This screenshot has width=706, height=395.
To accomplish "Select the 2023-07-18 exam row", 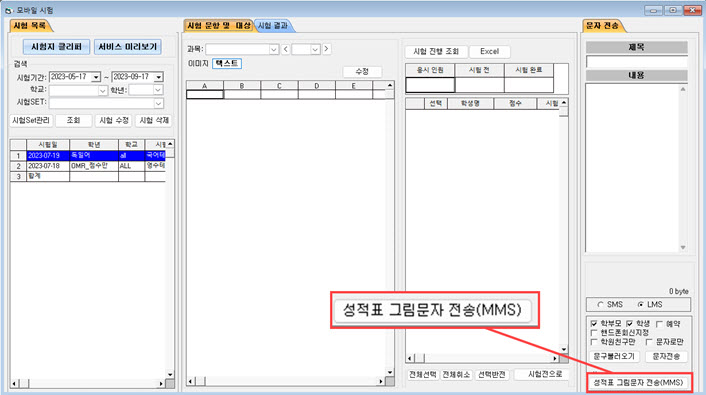I will 88,166.
